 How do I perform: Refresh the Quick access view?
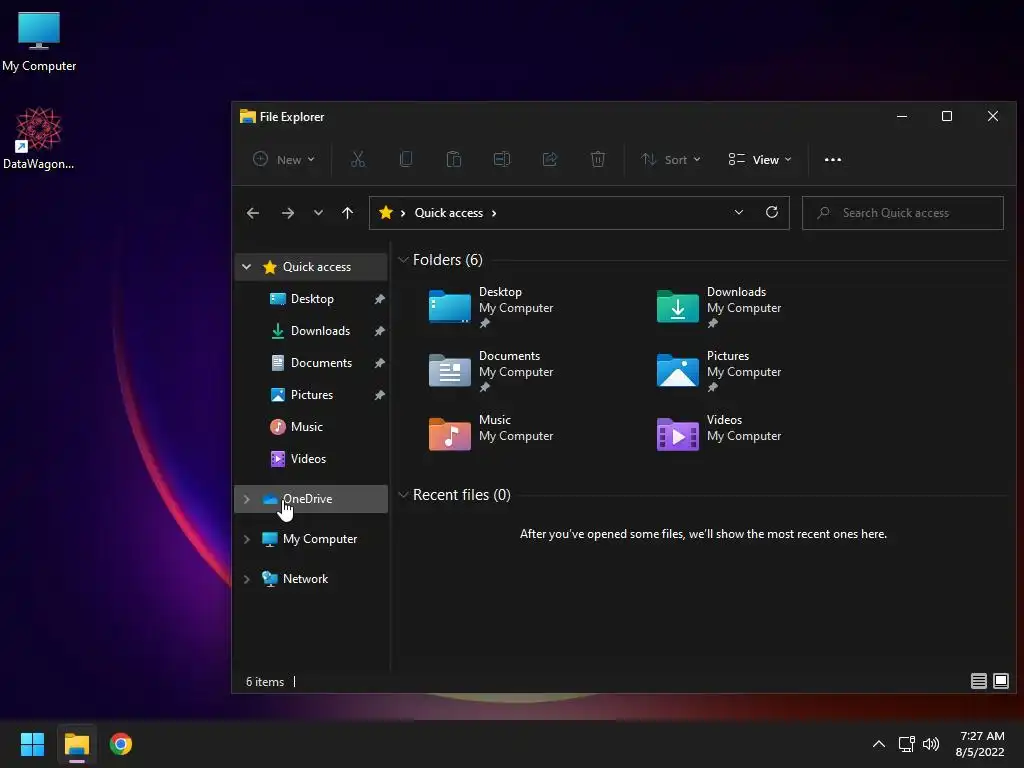tap(772, 212)
